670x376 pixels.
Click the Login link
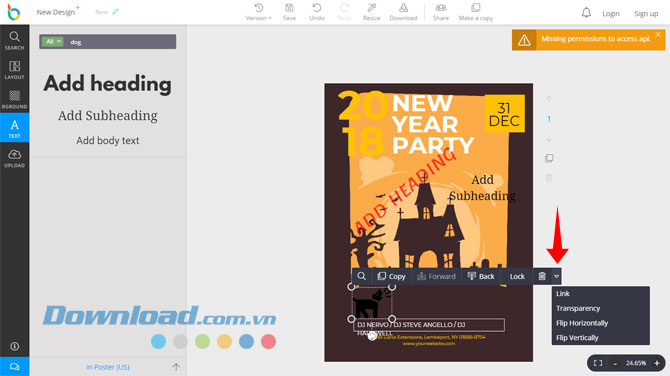[x=611, y=14]
